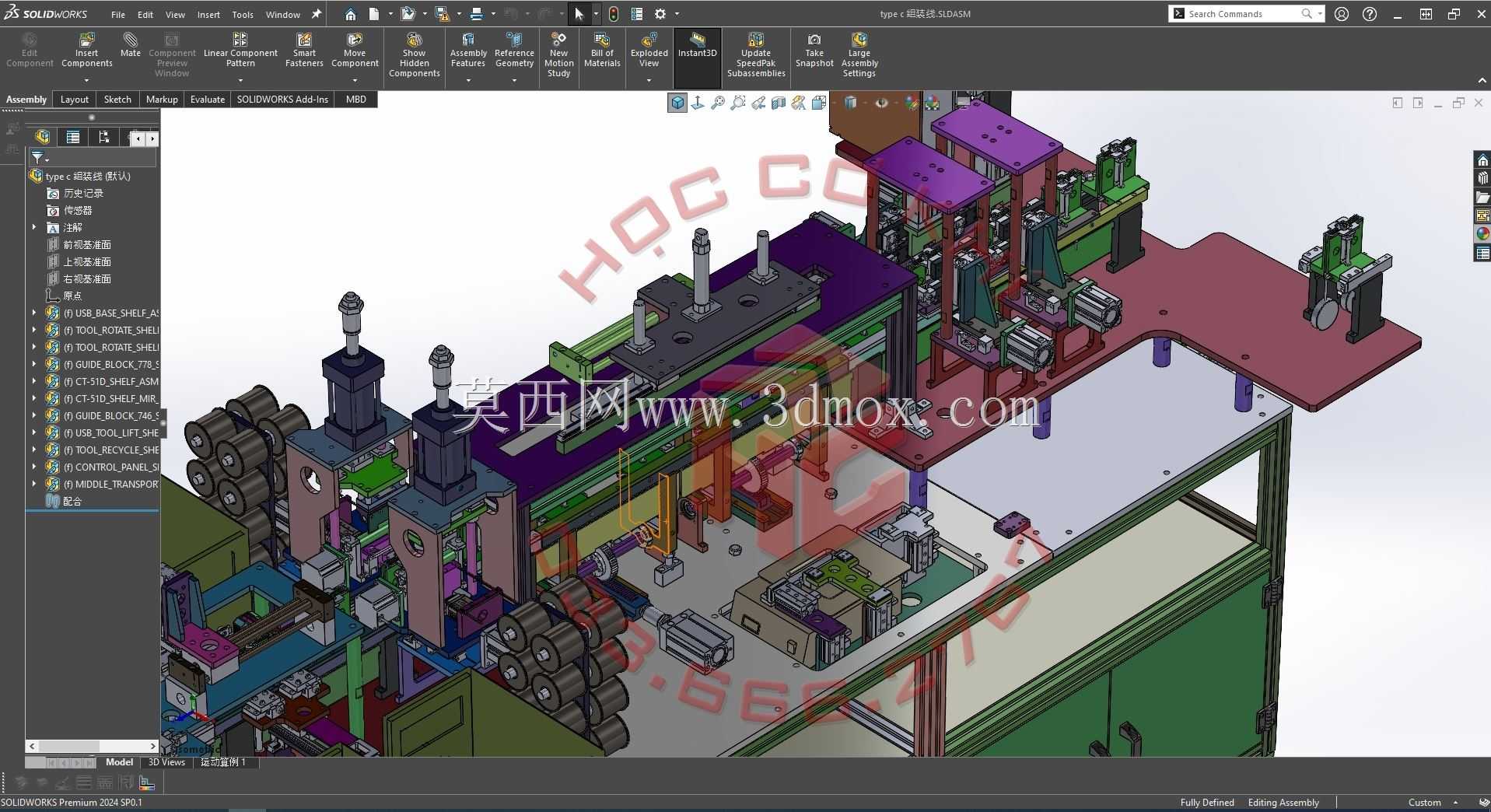Viewport: 1491px width, 812px height.
Task: Expand the 注解 annotations folder
Action: coord(33,227)
